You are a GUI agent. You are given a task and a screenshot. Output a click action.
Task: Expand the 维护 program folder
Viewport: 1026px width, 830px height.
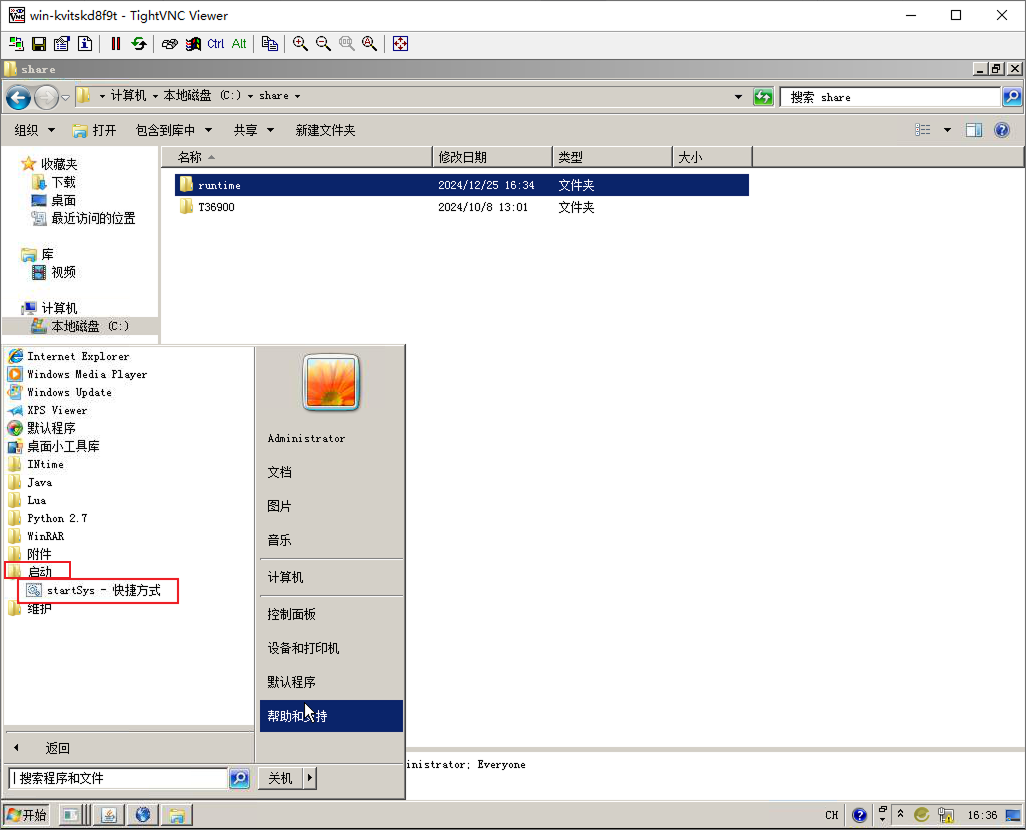pyautogui.click(x=30, y=609)
